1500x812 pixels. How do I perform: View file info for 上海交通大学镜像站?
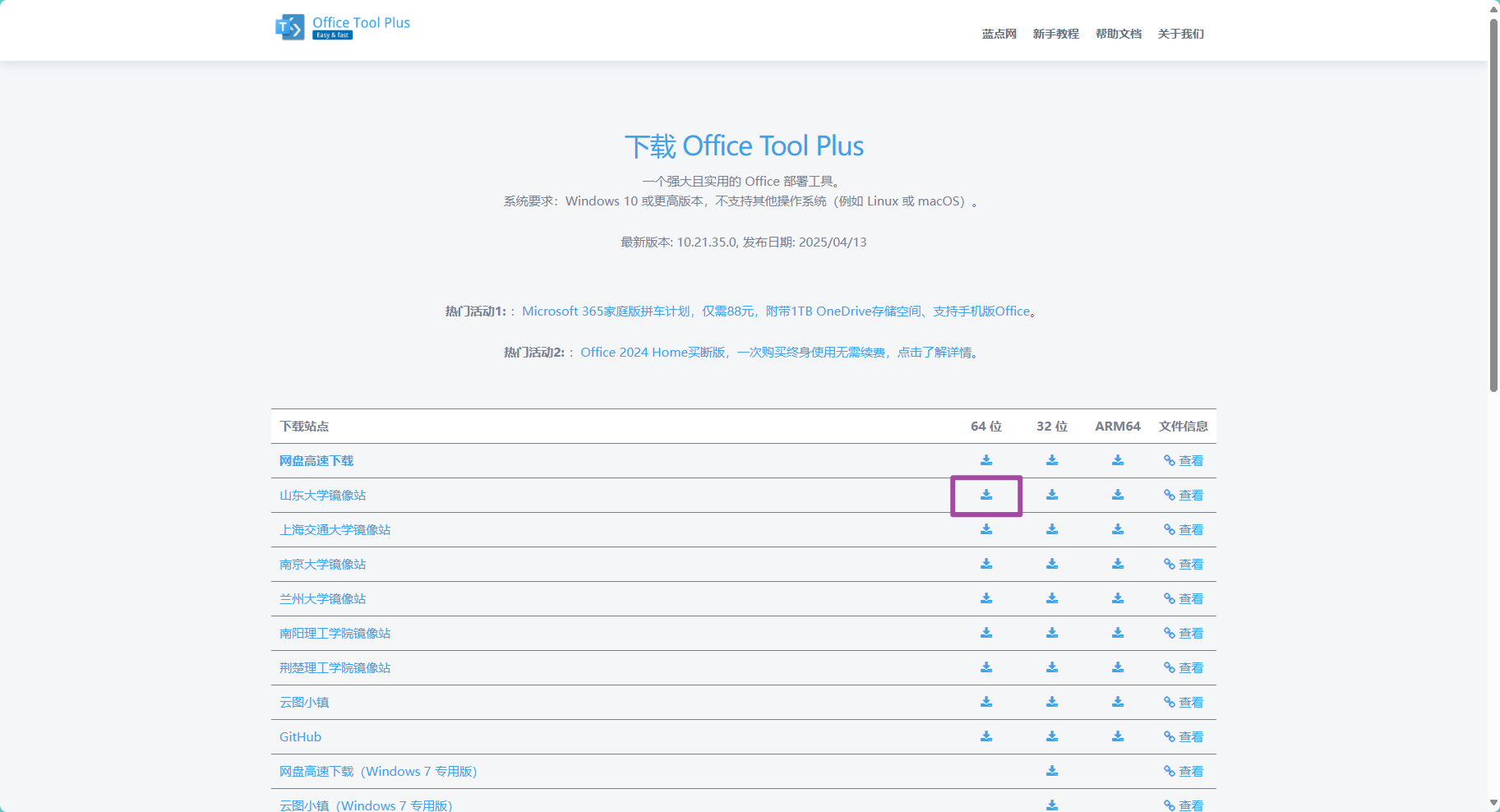coord(1184,530)
